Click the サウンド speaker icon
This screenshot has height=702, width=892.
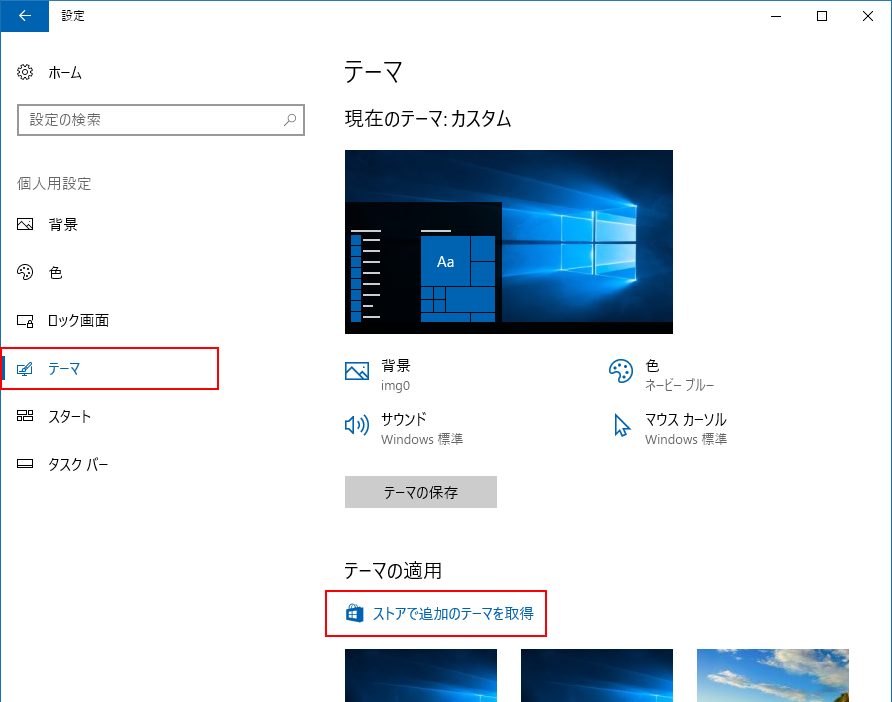click(x=357, y=425)
